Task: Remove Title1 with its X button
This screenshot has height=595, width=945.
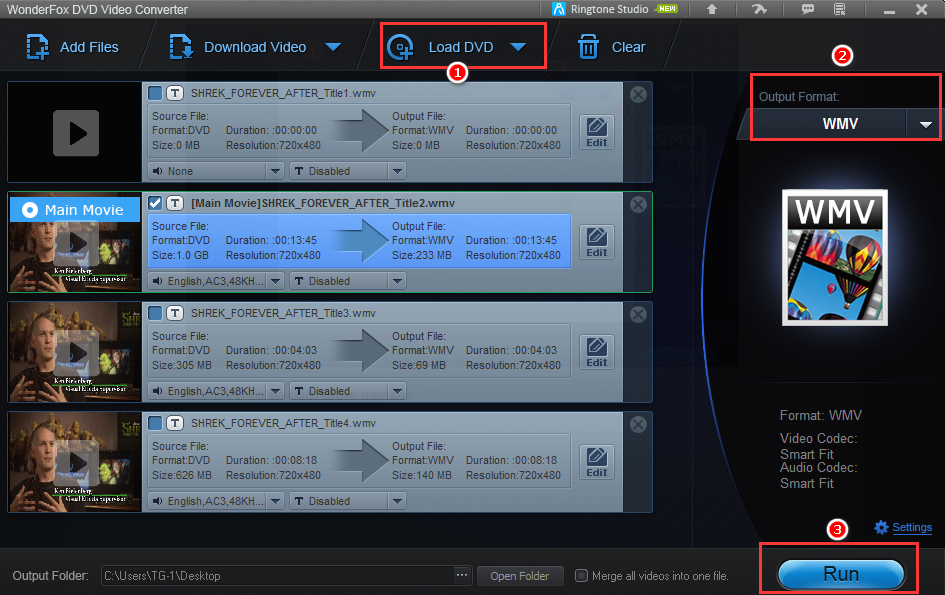Action: [x=638, y=95]
